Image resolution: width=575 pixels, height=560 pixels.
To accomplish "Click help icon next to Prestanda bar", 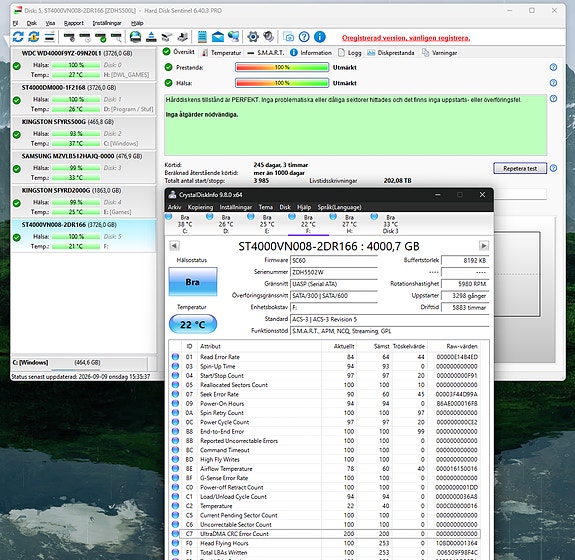I will pyautogui.click(x=553, y=67).
